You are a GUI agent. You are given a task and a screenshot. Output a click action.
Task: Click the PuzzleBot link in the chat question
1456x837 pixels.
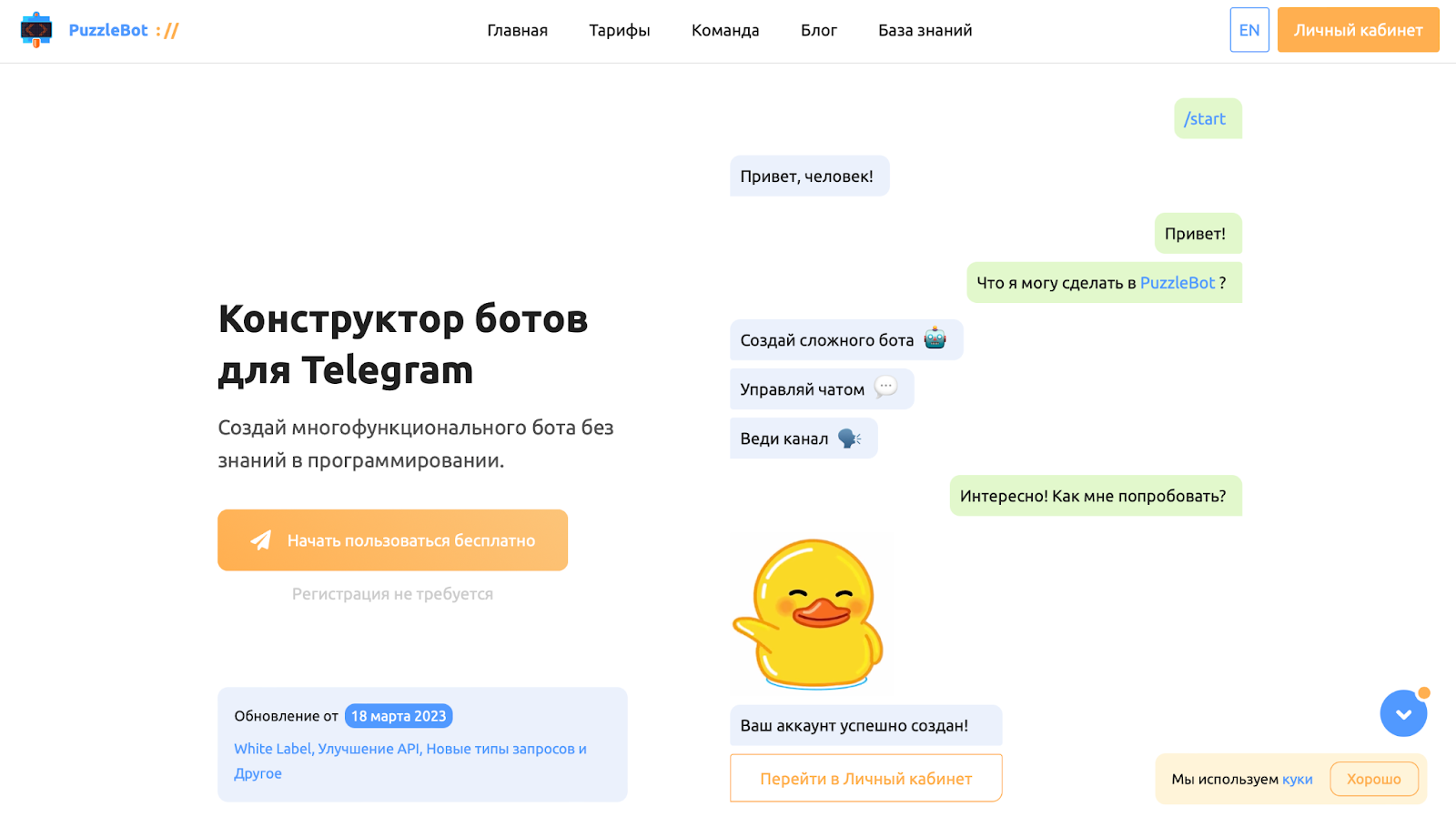click(x=1178, y=283)
